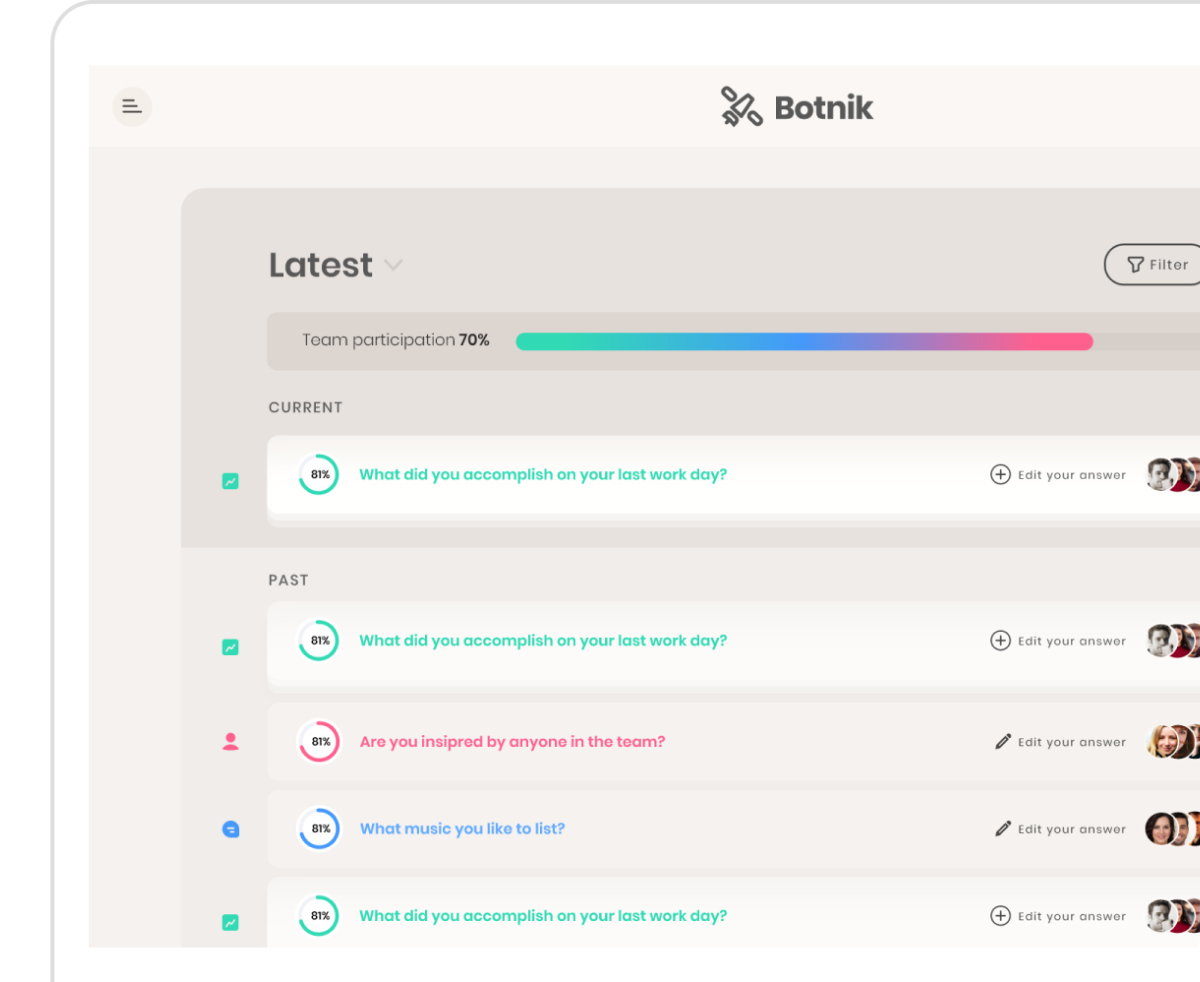Click "Edit your answer" on the first Past question
The height and width of the screenshot is (982, 1200).
point(1071,641)
